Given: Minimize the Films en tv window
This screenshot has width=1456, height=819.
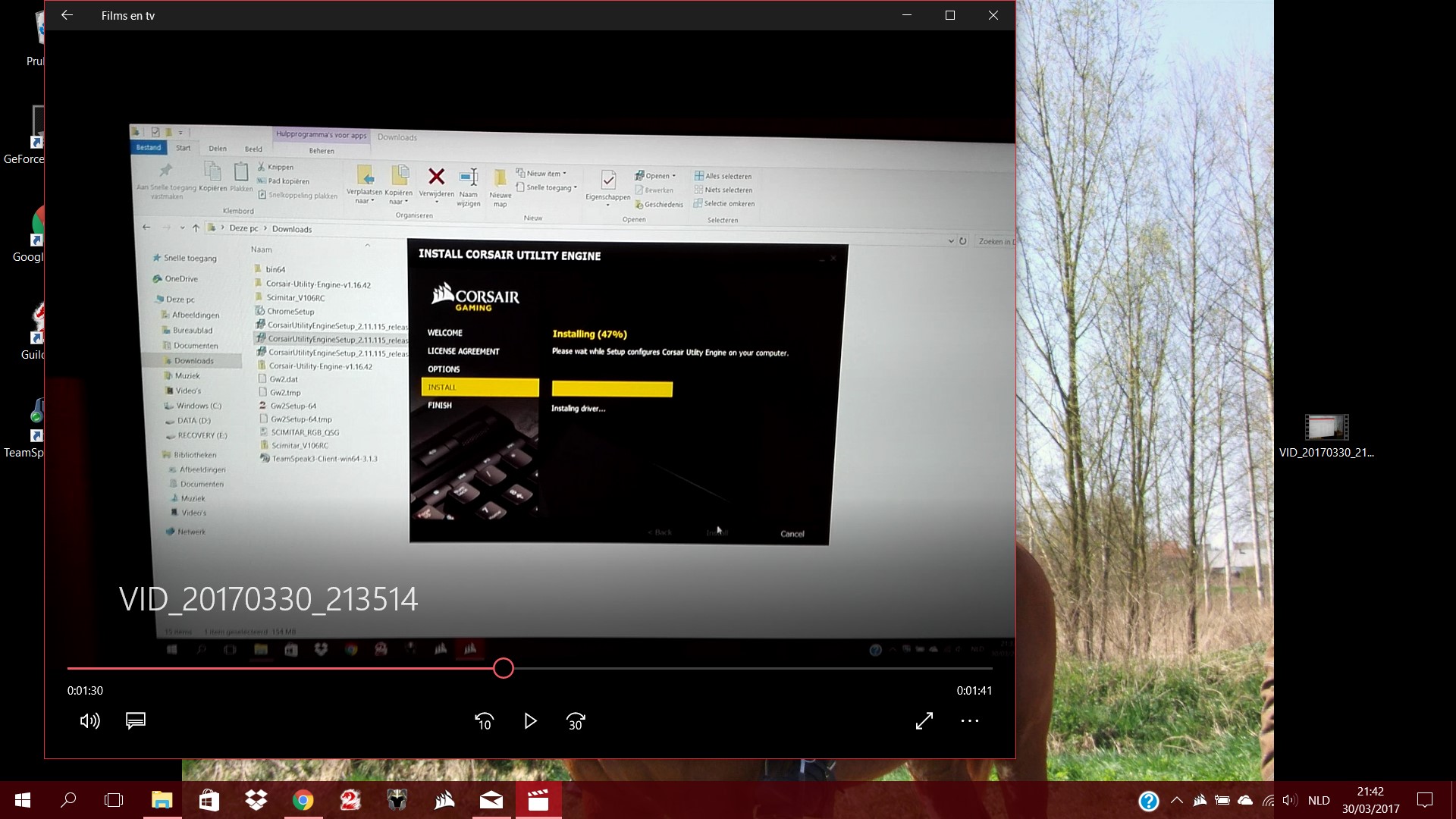Looking at the screenshot, I should point(906,15).
